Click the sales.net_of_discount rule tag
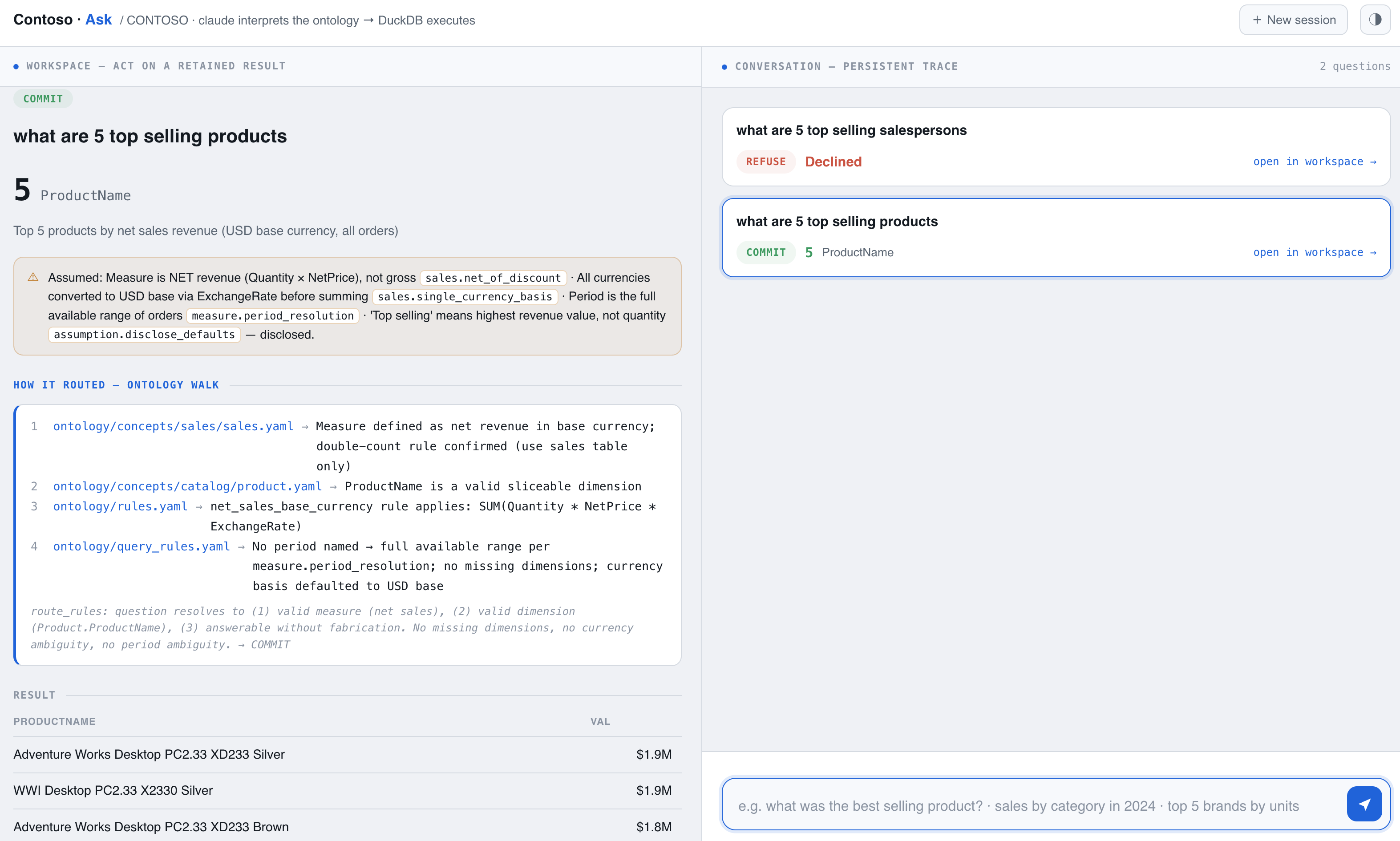 (x=493, y=278)
